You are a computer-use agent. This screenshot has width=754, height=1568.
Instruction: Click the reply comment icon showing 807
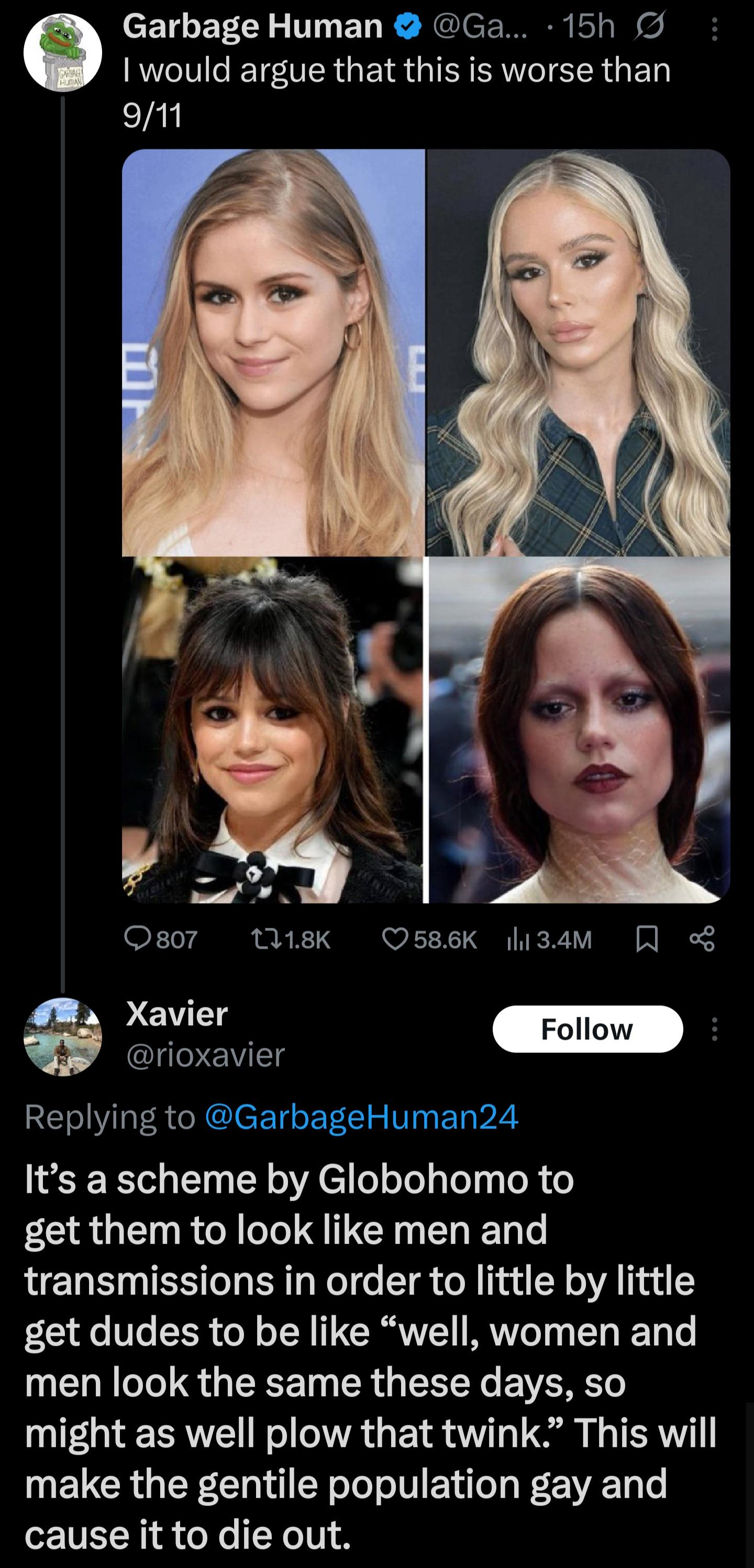pos(139,939)
